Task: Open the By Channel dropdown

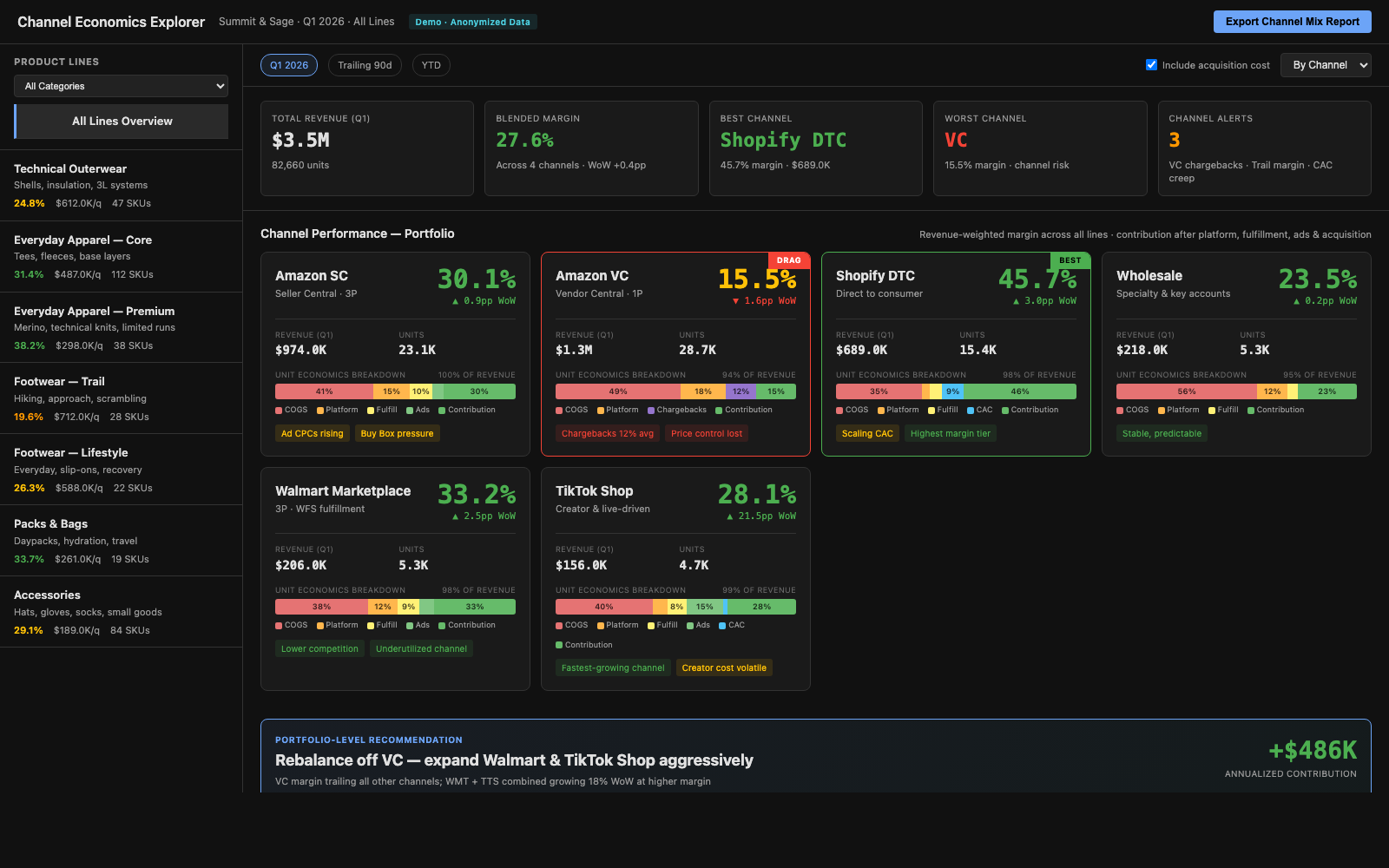Action: [1326, 65]
